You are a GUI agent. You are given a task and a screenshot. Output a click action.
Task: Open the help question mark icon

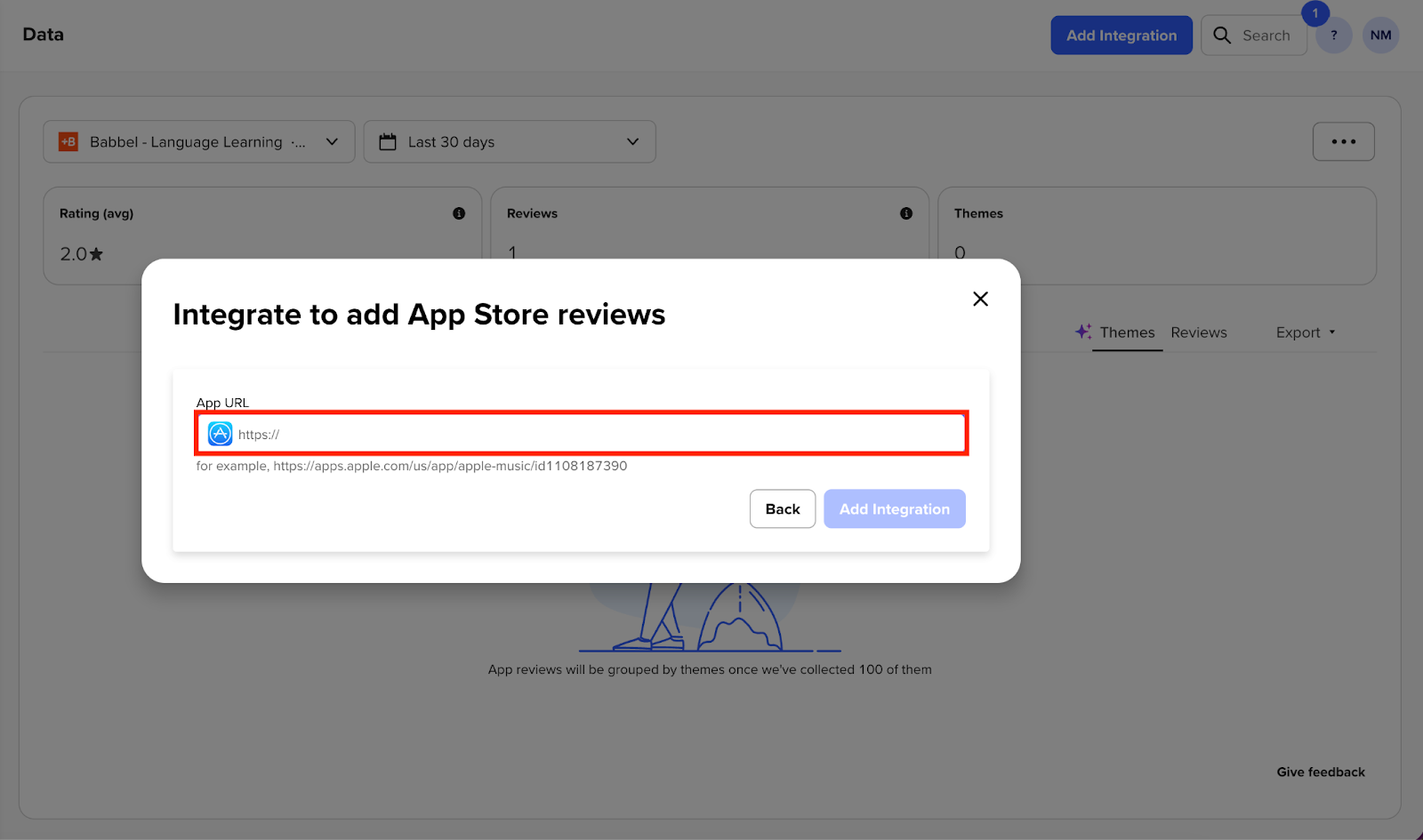(1333, 36)
